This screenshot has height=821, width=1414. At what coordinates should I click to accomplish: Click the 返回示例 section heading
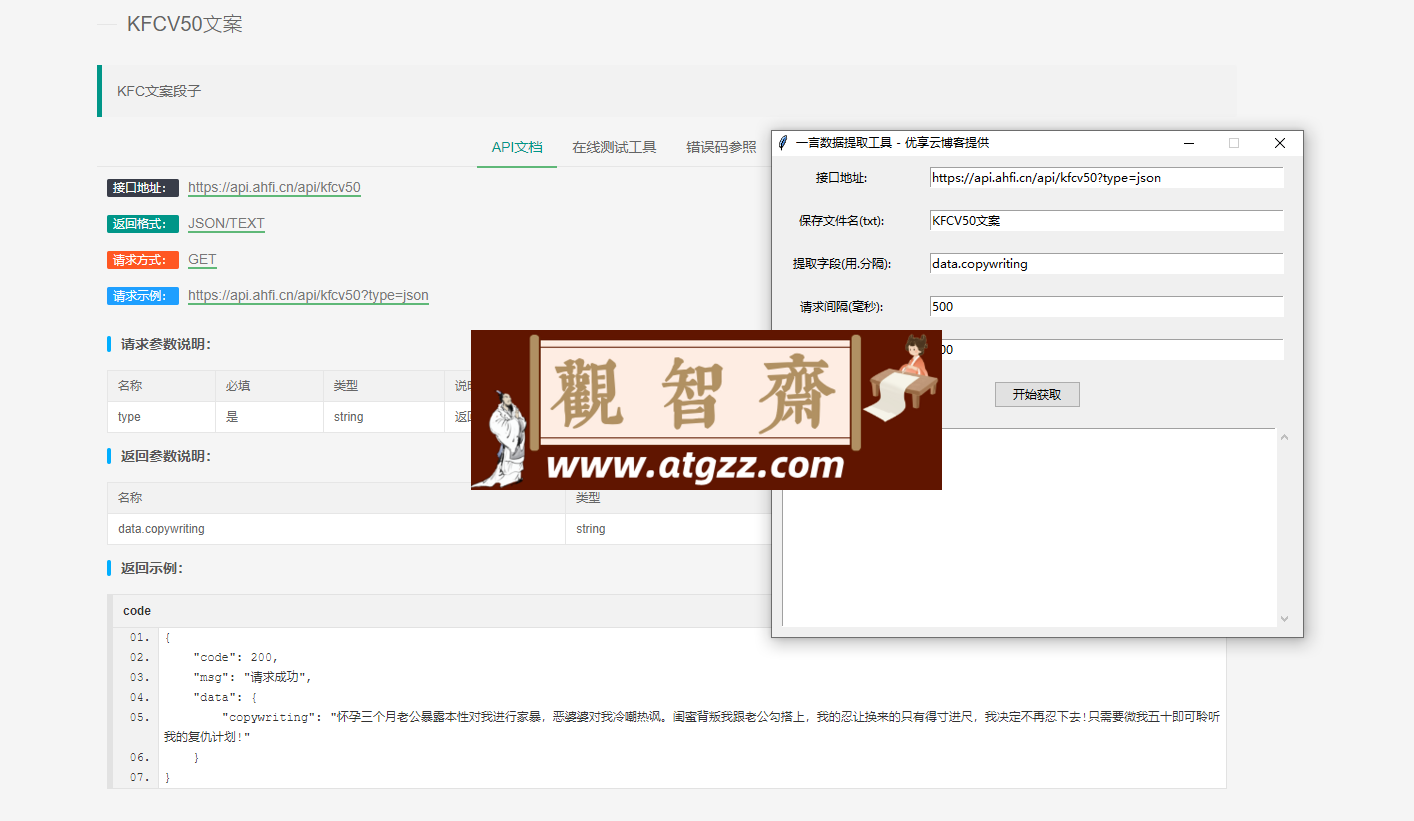click(152, 568)
